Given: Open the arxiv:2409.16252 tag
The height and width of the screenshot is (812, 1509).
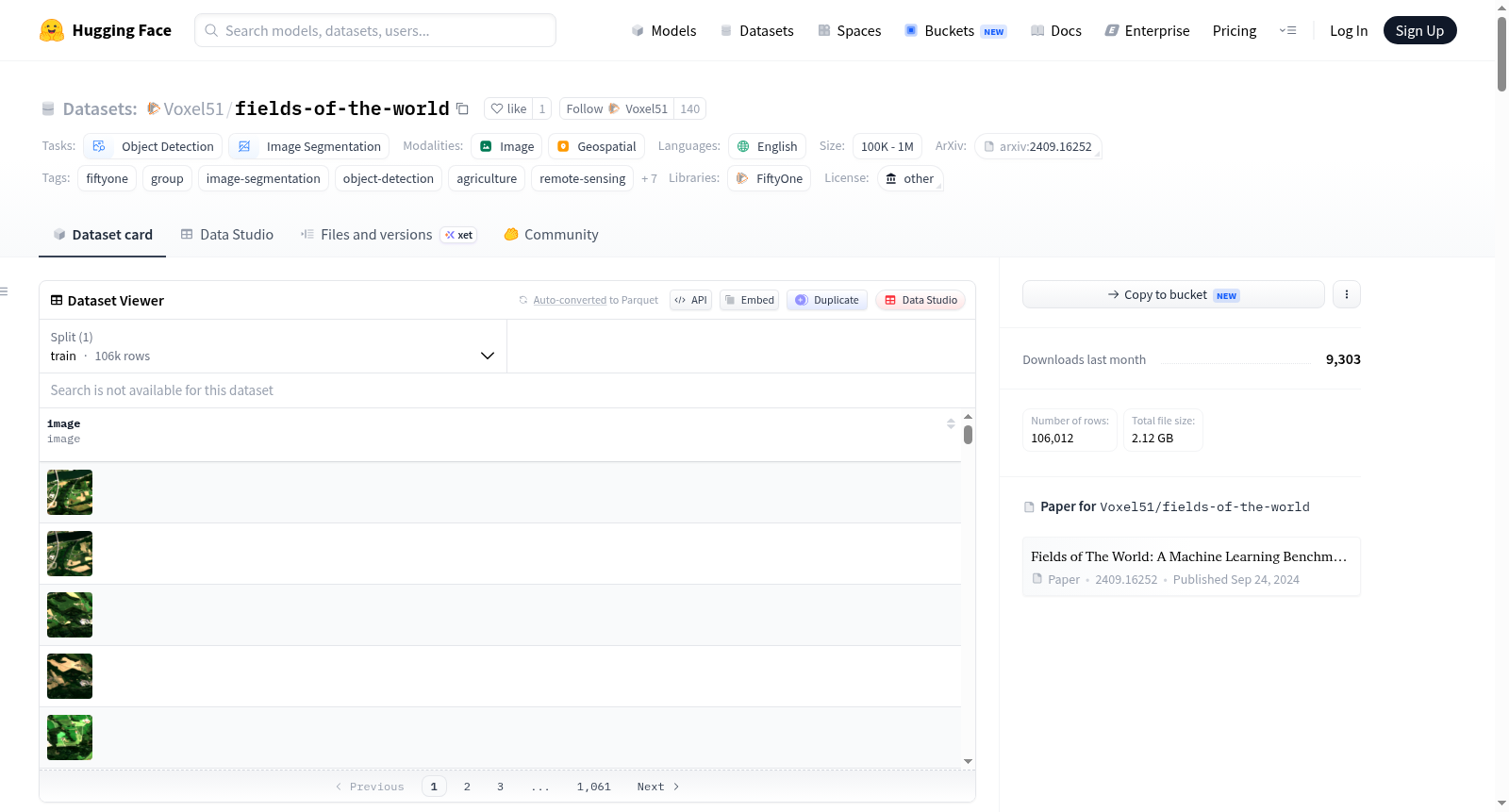Looking at the screenshot, I should [1037, 146].
